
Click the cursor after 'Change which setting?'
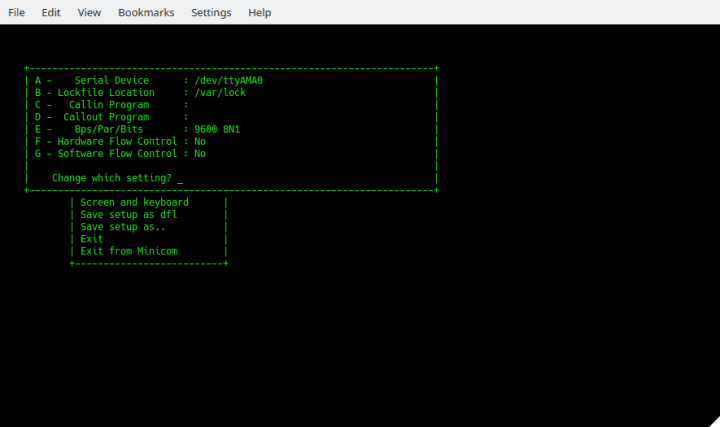coord(180,180)
